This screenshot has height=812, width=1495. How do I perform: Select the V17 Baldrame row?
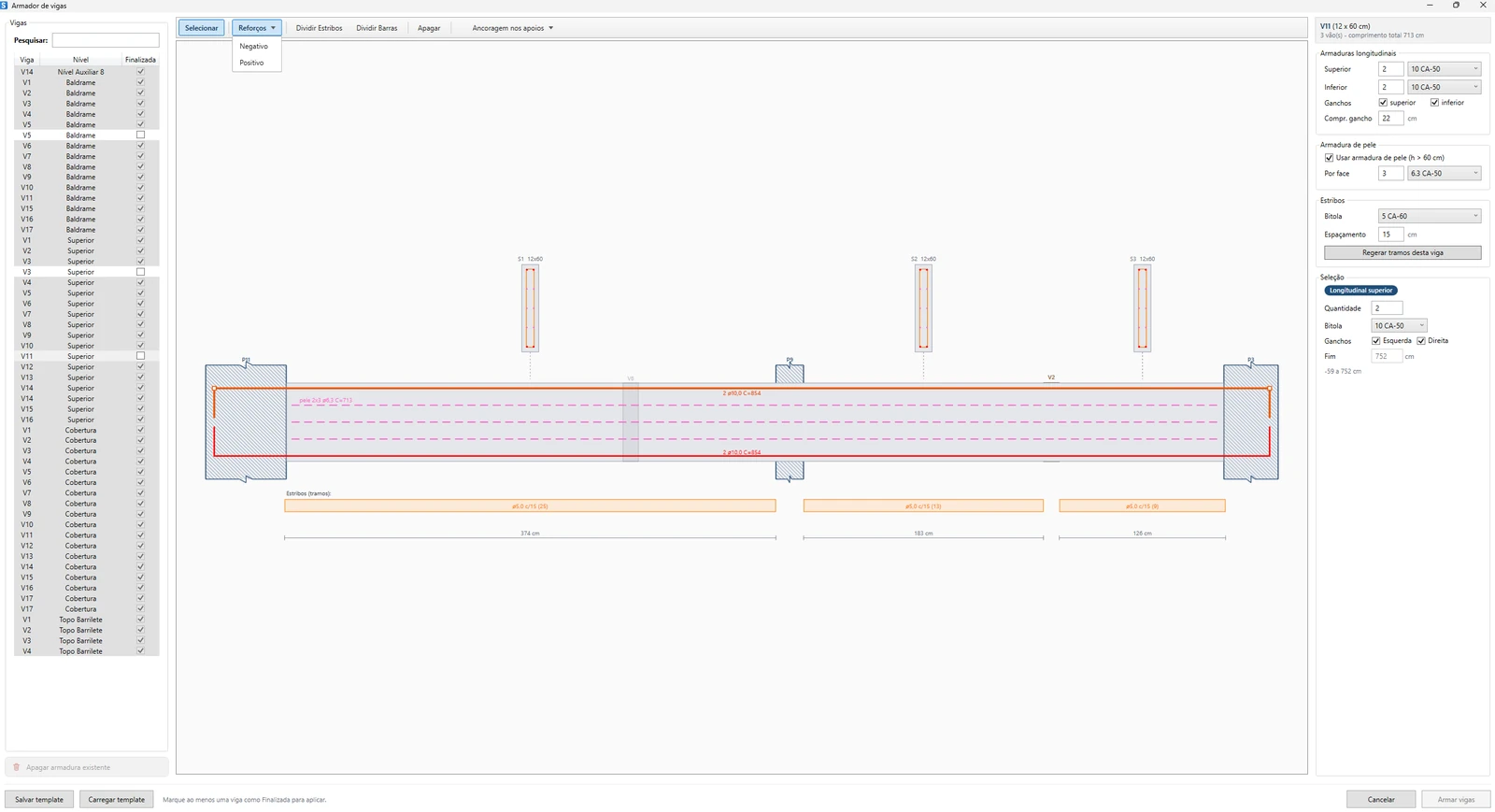[x=86, y=230]
